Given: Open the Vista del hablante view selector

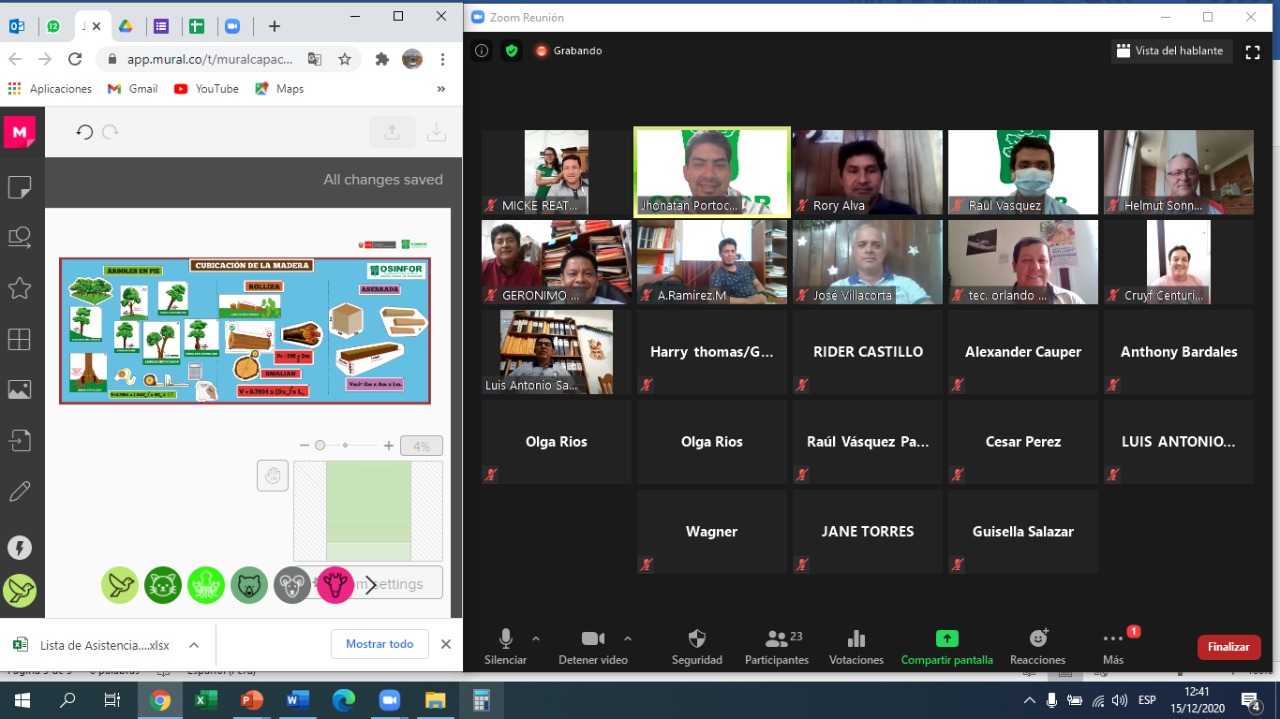Looking at the screenshot, I should (x=1170, y=51).
